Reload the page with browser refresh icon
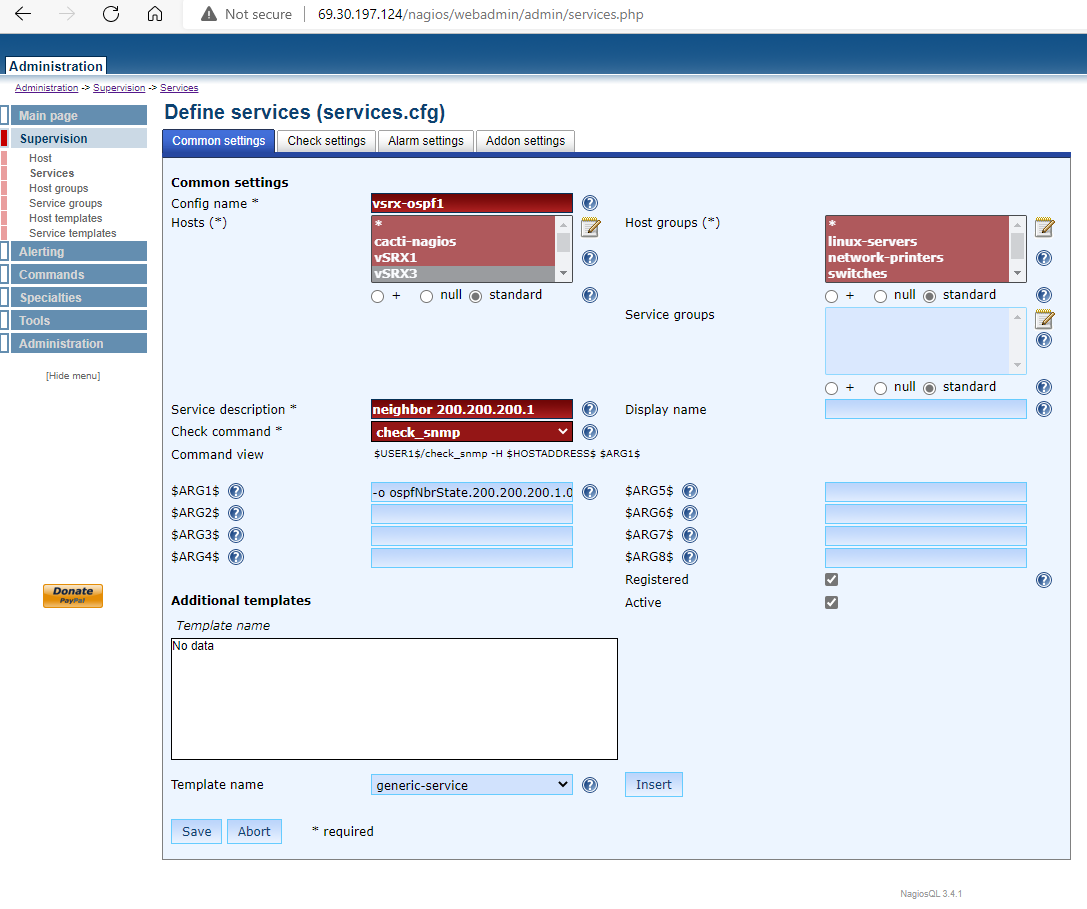The image size is (1087, 909). point(111,14)
